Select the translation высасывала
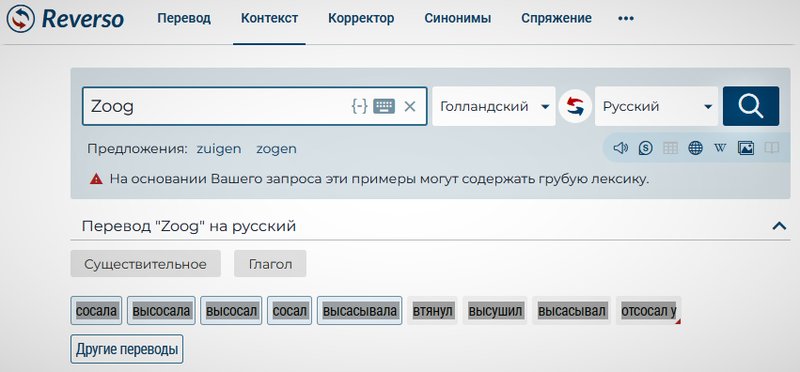 click(x=360, y=310)
